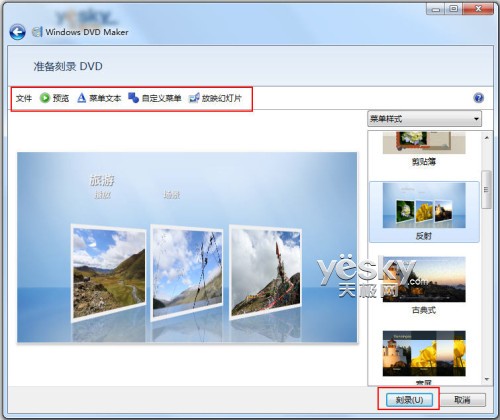Minimize the DVD Maker window
This screenshot has width=500, height=420.
pyautogui.click(x=436, y=9)
